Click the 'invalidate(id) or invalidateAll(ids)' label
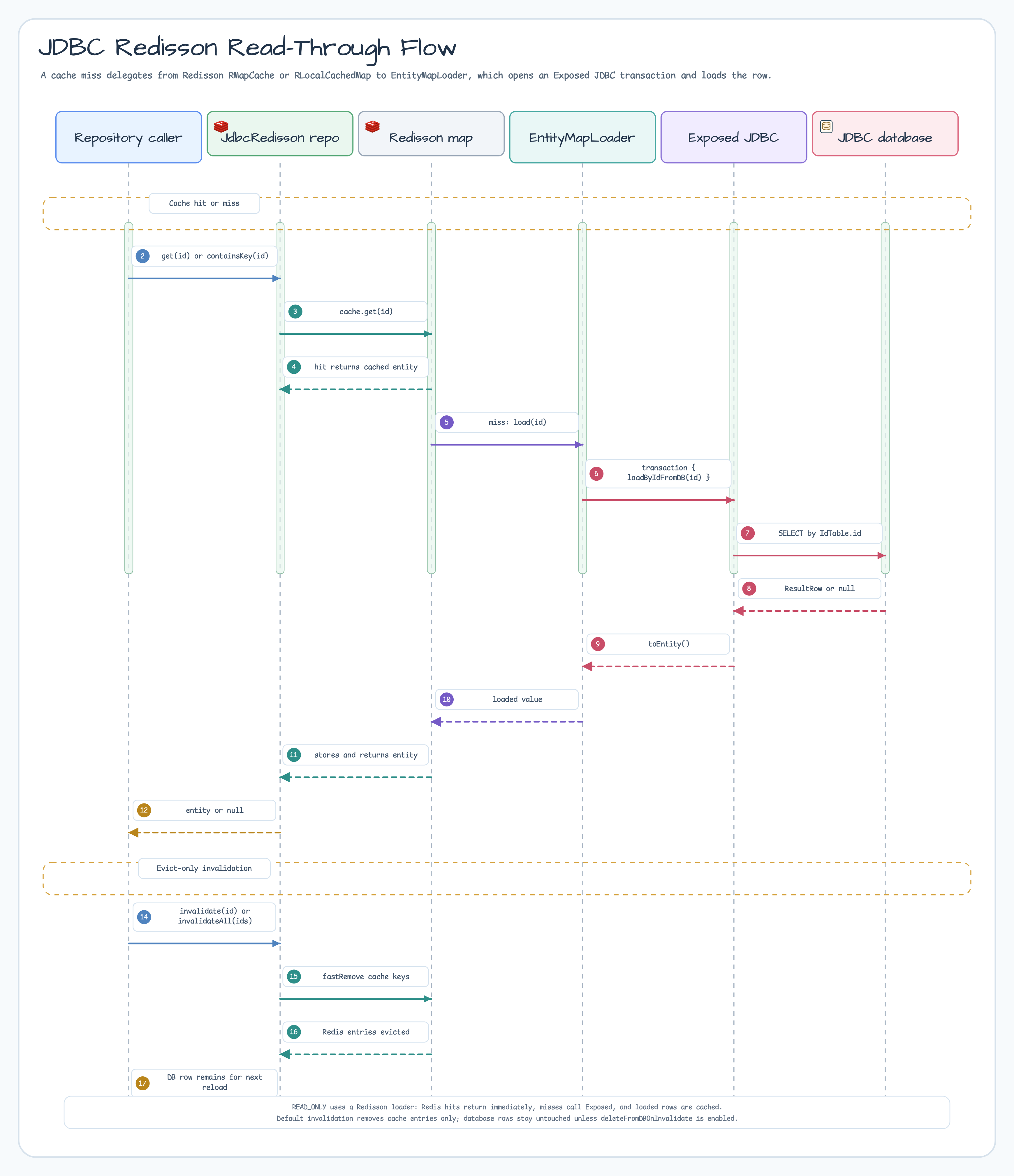1014x1176 pixels. [215, 916]
